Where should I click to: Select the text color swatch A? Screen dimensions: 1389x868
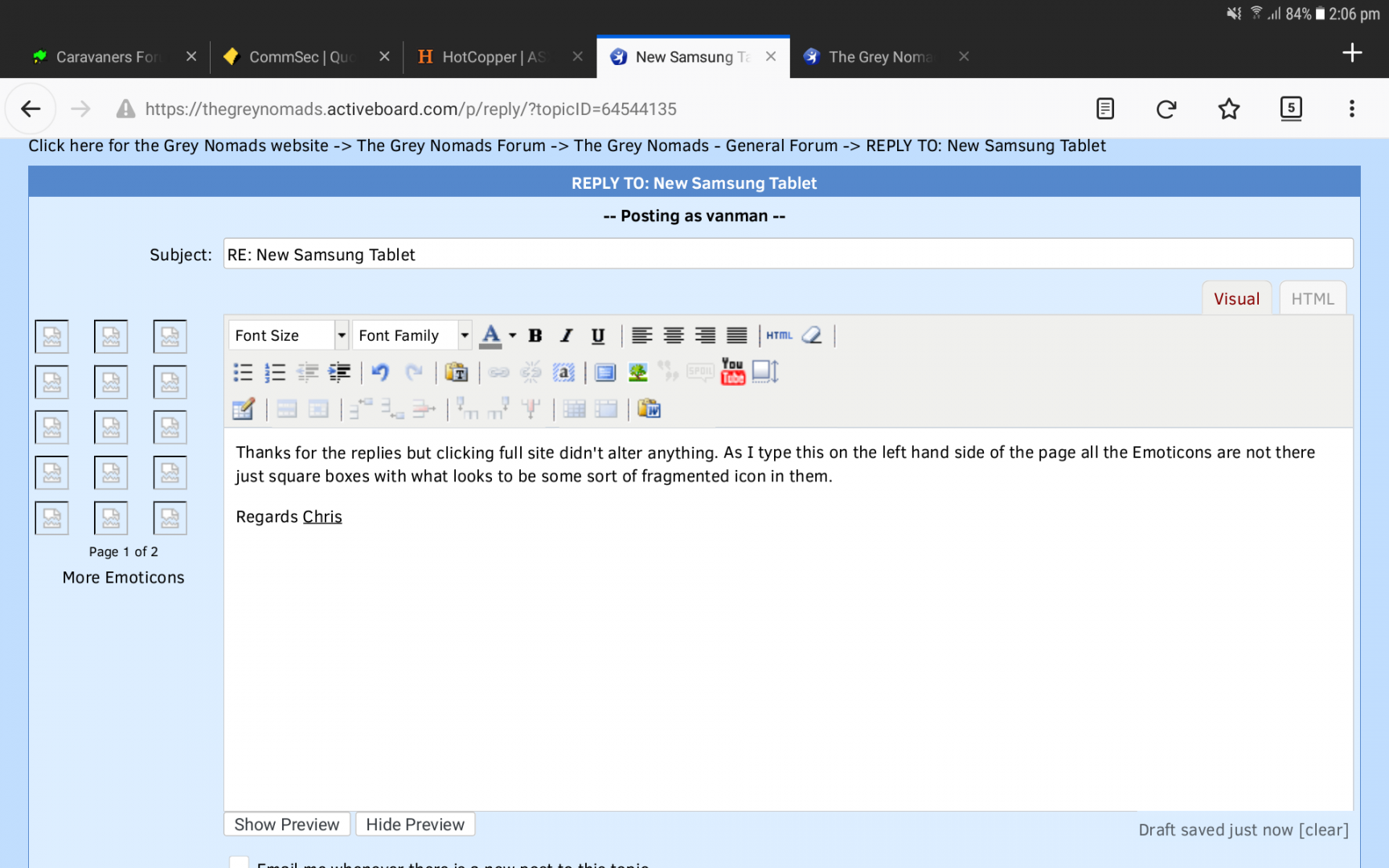click(490, 335)
